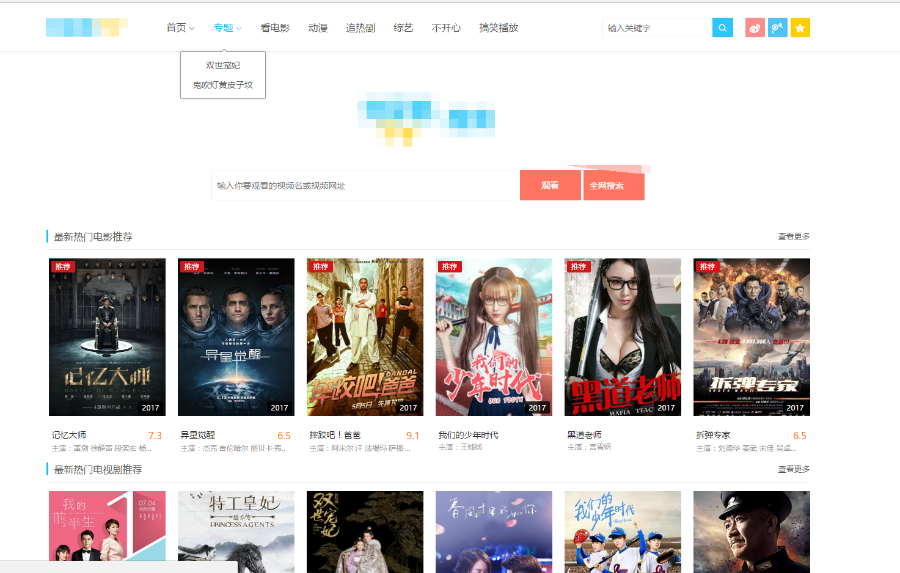Click the 全网搜索 button
900x573 pixels.
point(614,185)
